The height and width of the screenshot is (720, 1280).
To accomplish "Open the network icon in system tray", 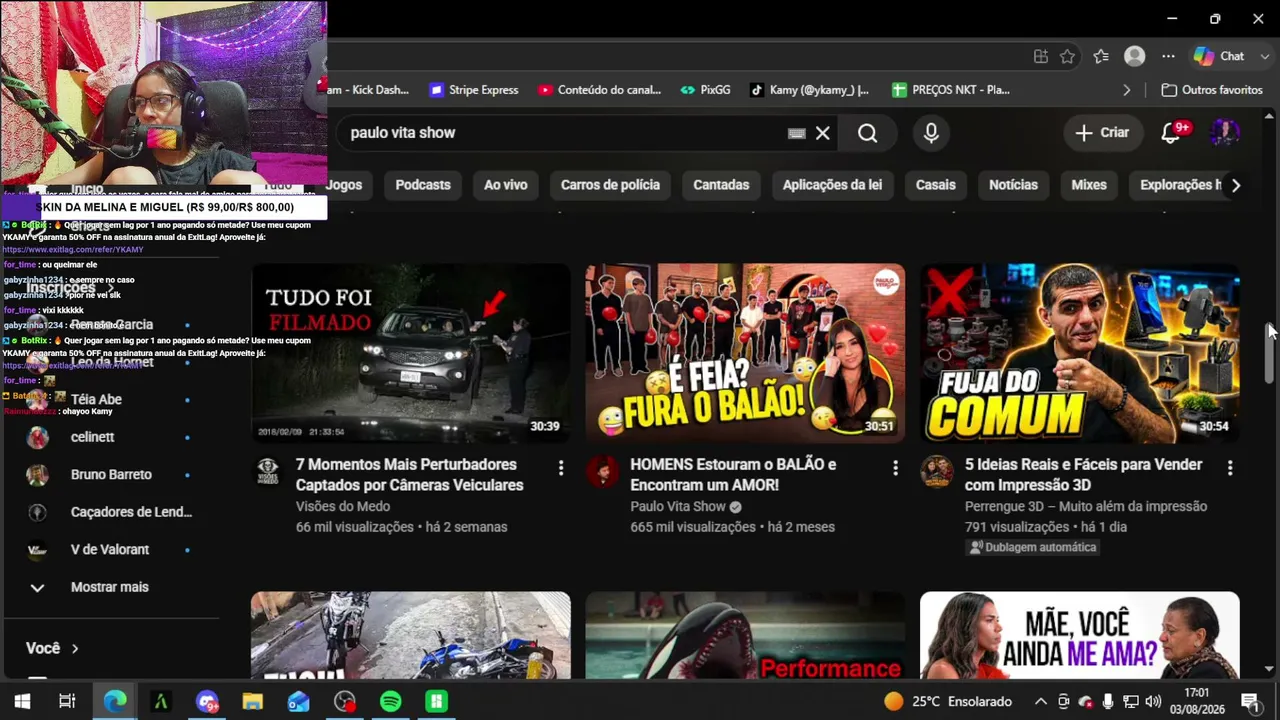I will click(x=1130, y=702).
